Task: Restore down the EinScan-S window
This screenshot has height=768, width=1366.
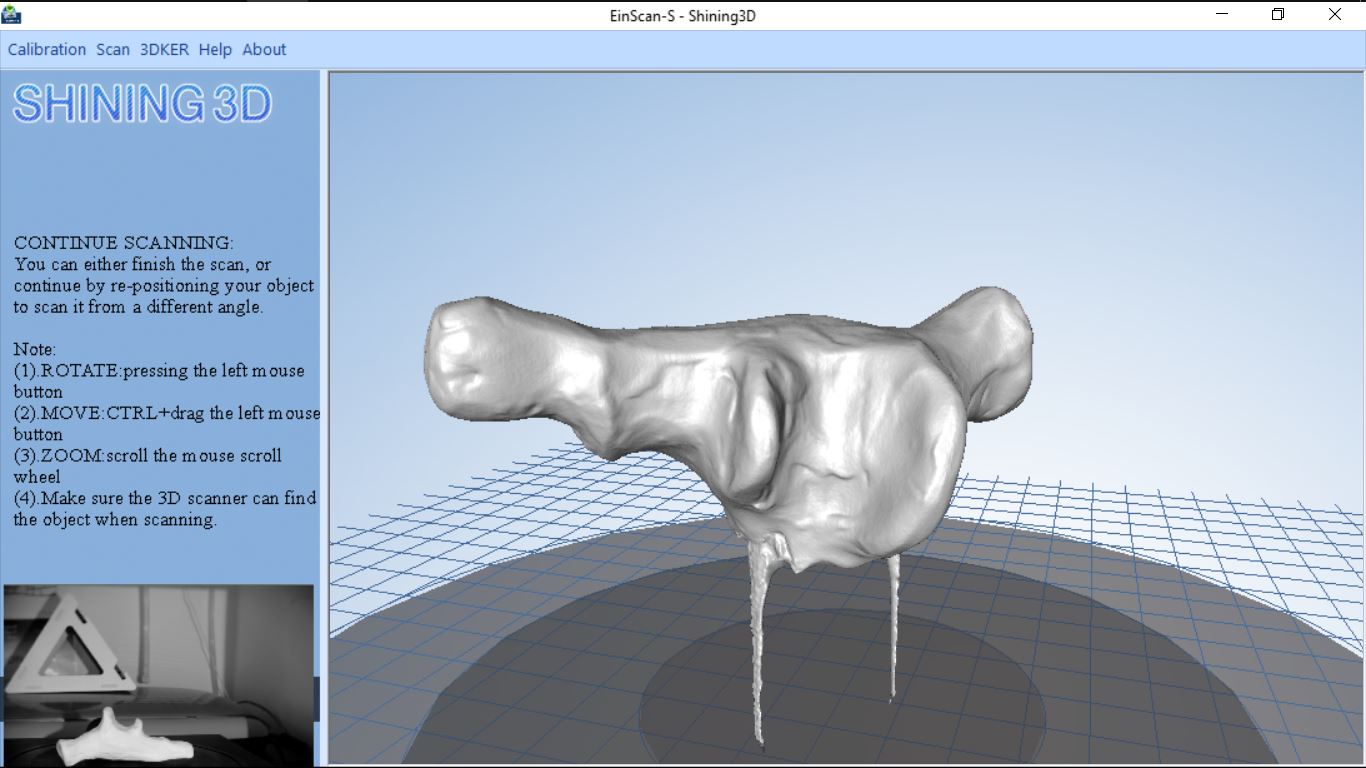Action: (1278, 14)
